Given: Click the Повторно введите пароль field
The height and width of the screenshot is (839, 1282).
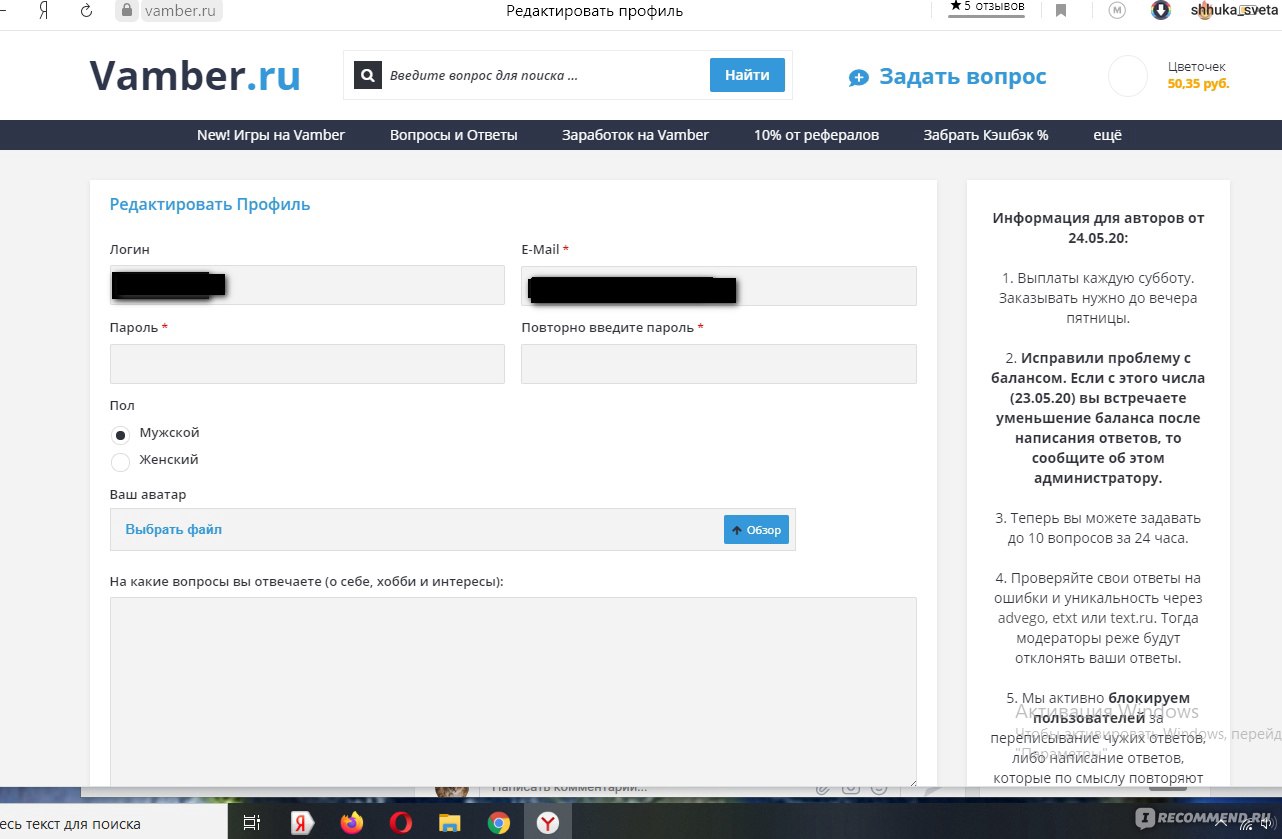Looking at the screenshot, I should point(719,364).
